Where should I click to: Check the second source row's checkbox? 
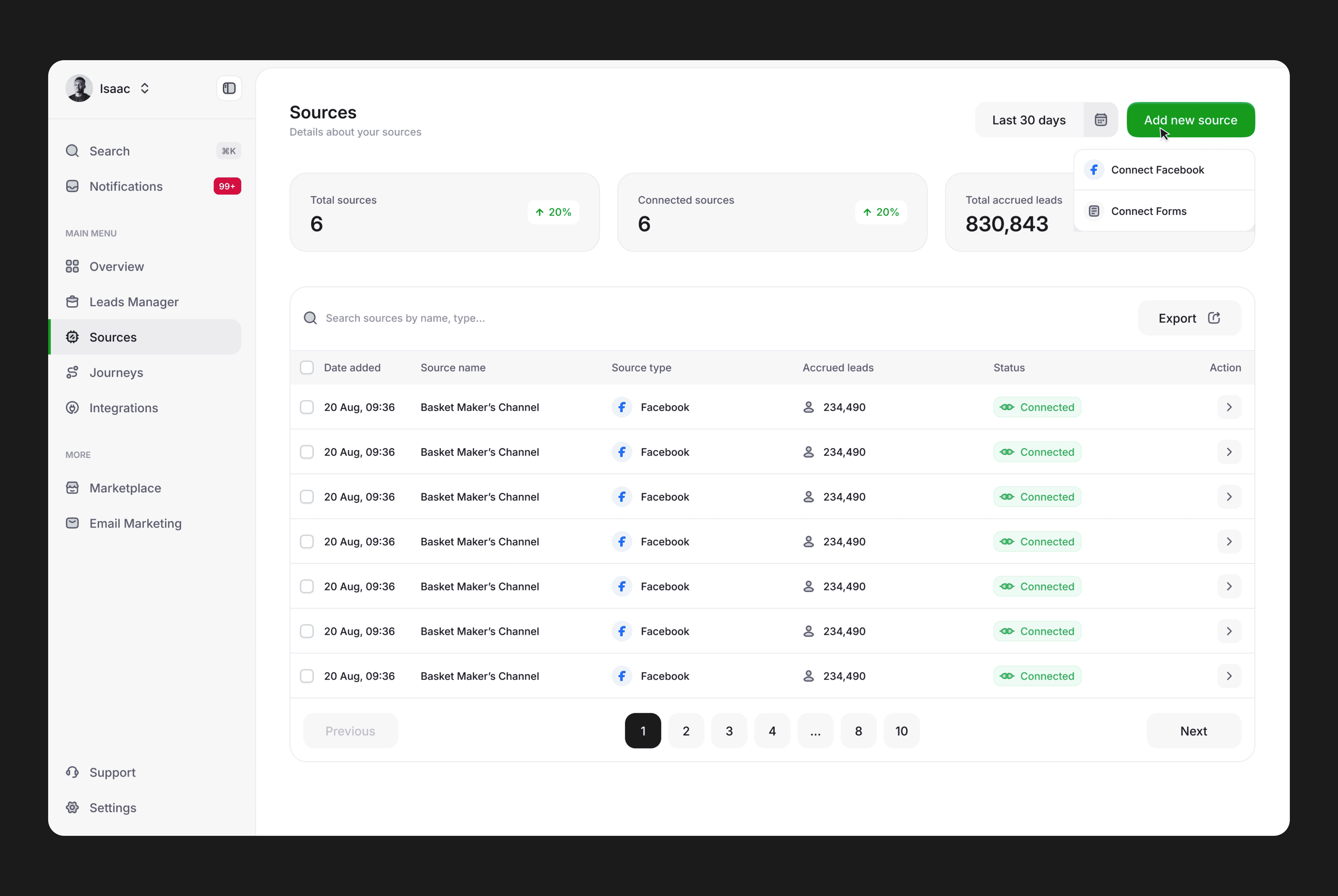pyautogui.click(x=307, y=452)
